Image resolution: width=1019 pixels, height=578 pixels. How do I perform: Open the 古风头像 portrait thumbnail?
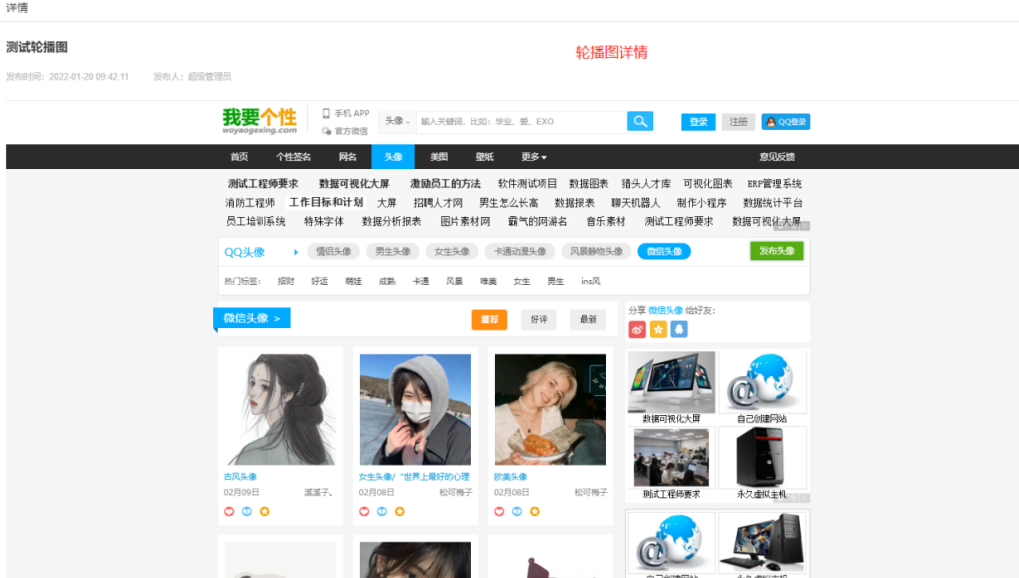(280, 410)
